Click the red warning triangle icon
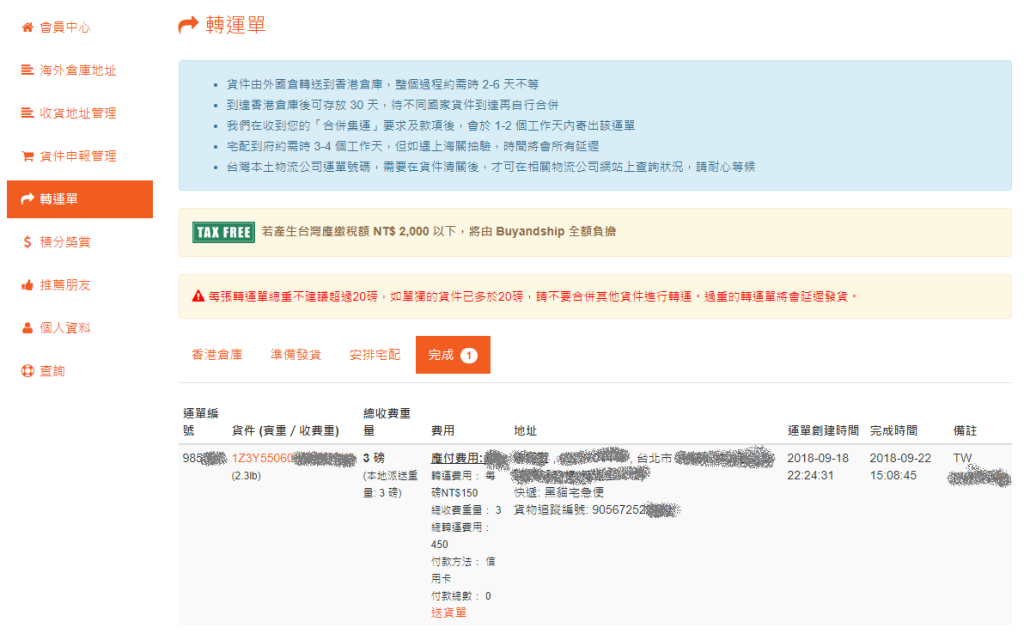Viewport: 1024px width, 634px height. point(198,297)
